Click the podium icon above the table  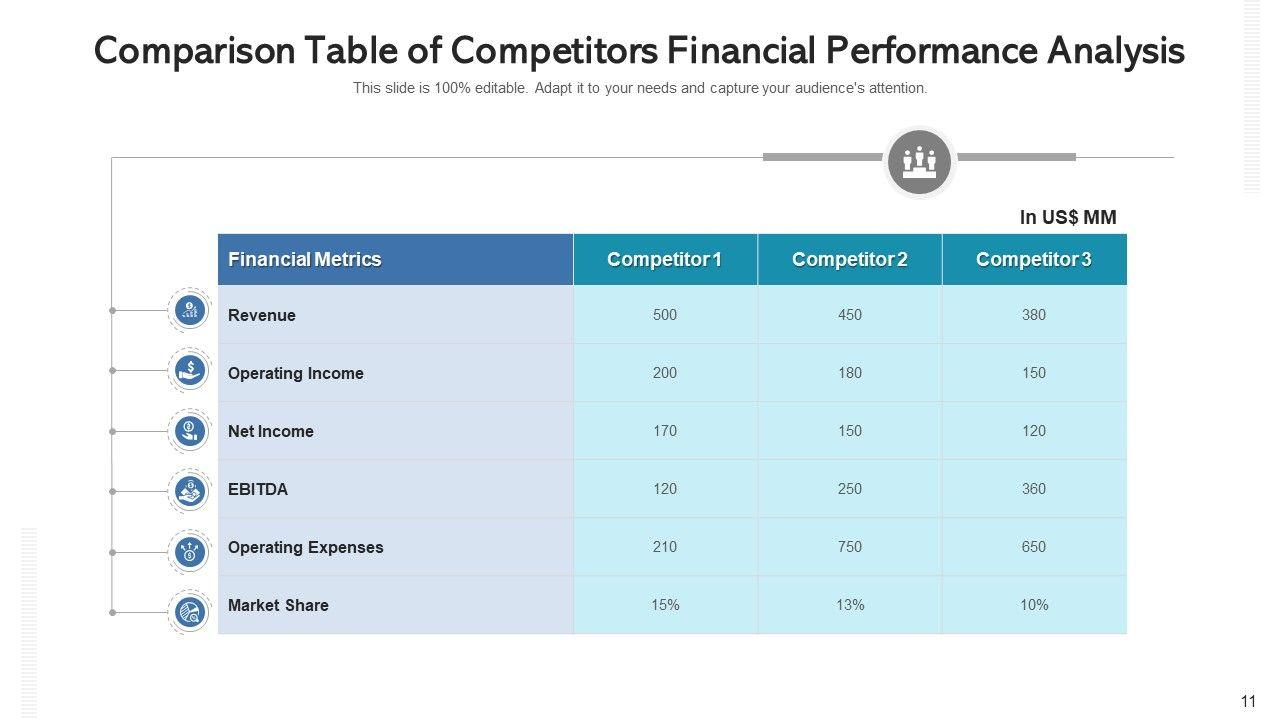click(x=920, y=161)
